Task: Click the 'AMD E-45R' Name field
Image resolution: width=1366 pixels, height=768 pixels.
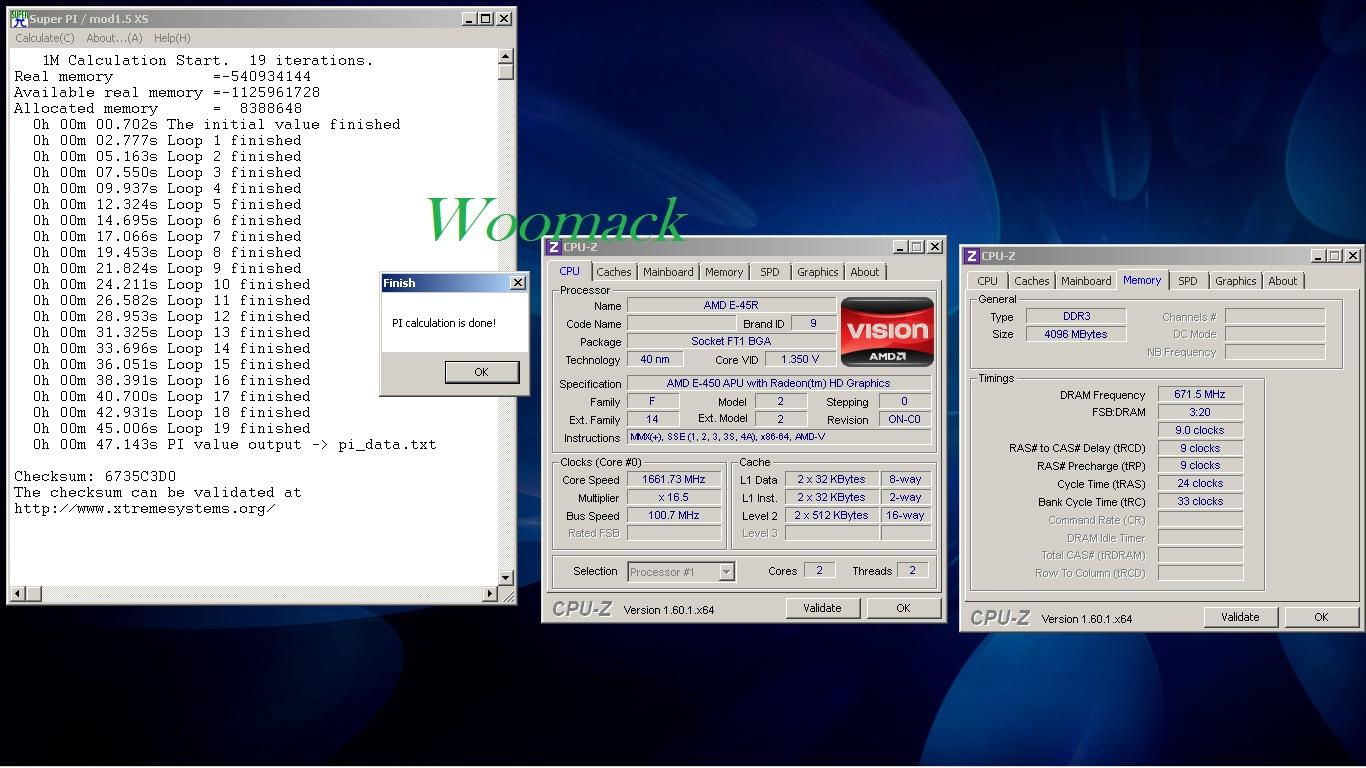Action: 731,306
